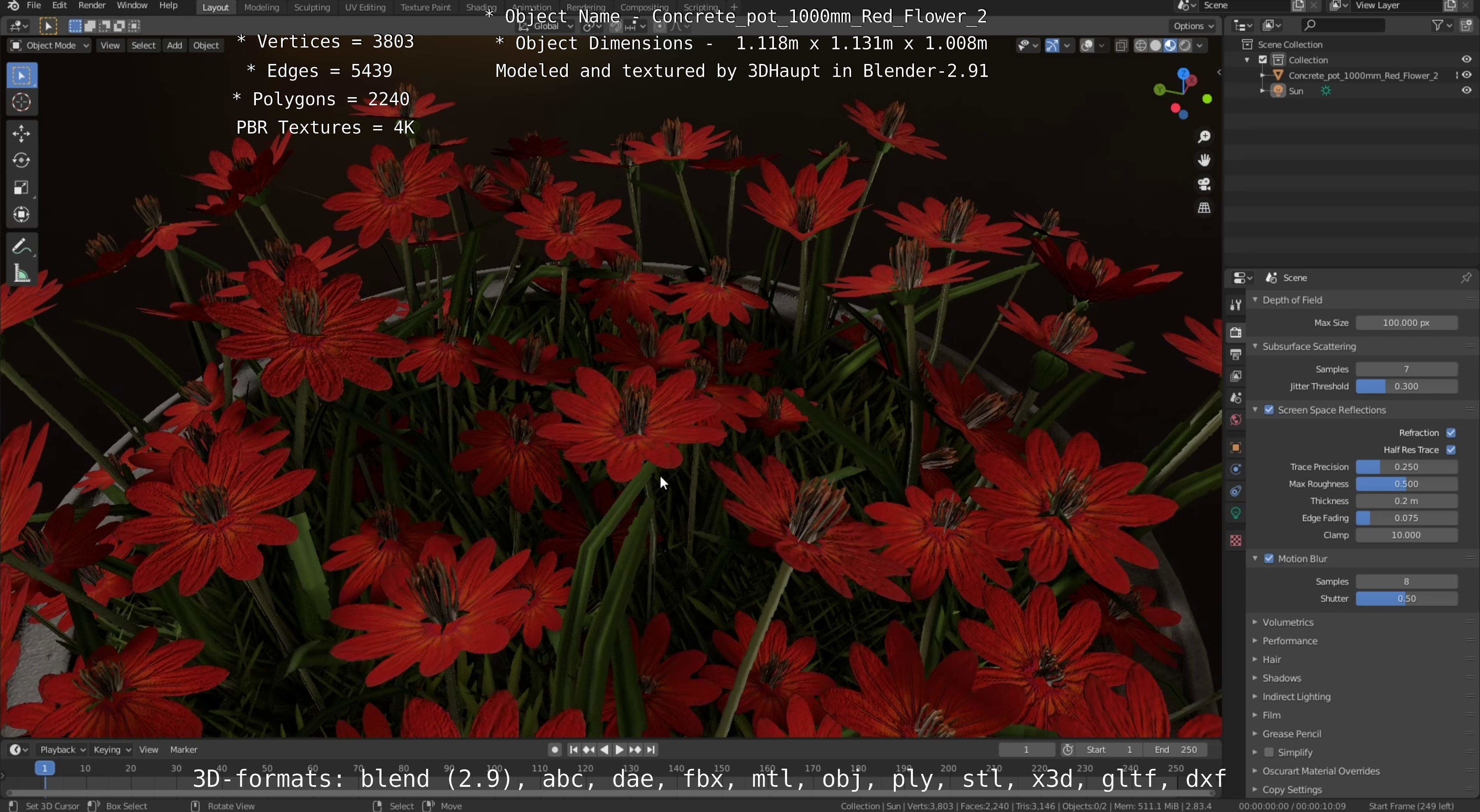
Task: Click the timeline Marker menu
Action: coord(183,749)
